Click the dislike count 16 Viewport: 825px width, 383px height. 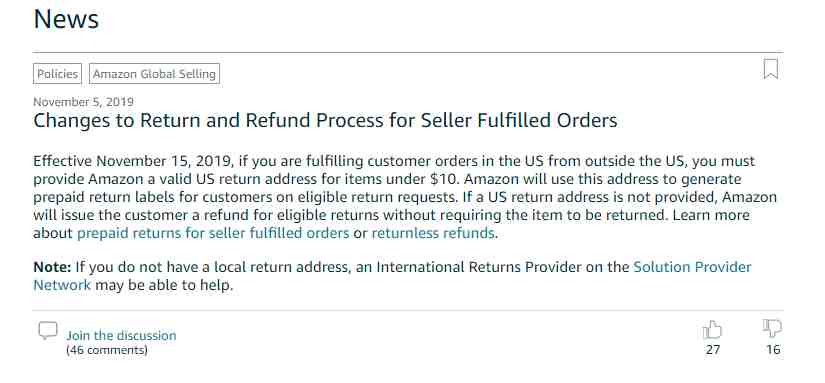click(773, 349)
